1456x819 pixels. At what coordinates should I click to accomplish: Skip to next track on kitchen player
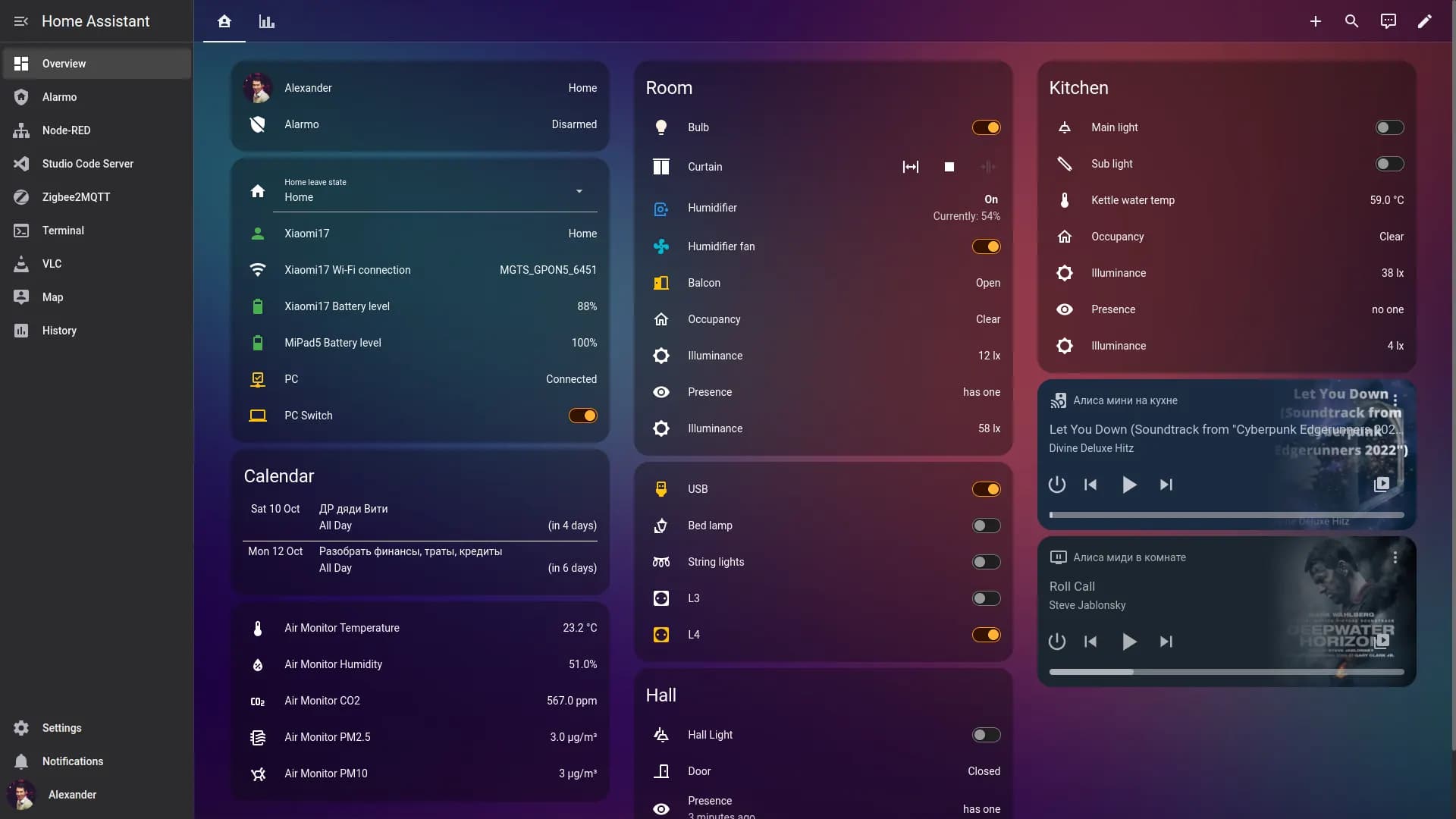tap(1166, 485)
